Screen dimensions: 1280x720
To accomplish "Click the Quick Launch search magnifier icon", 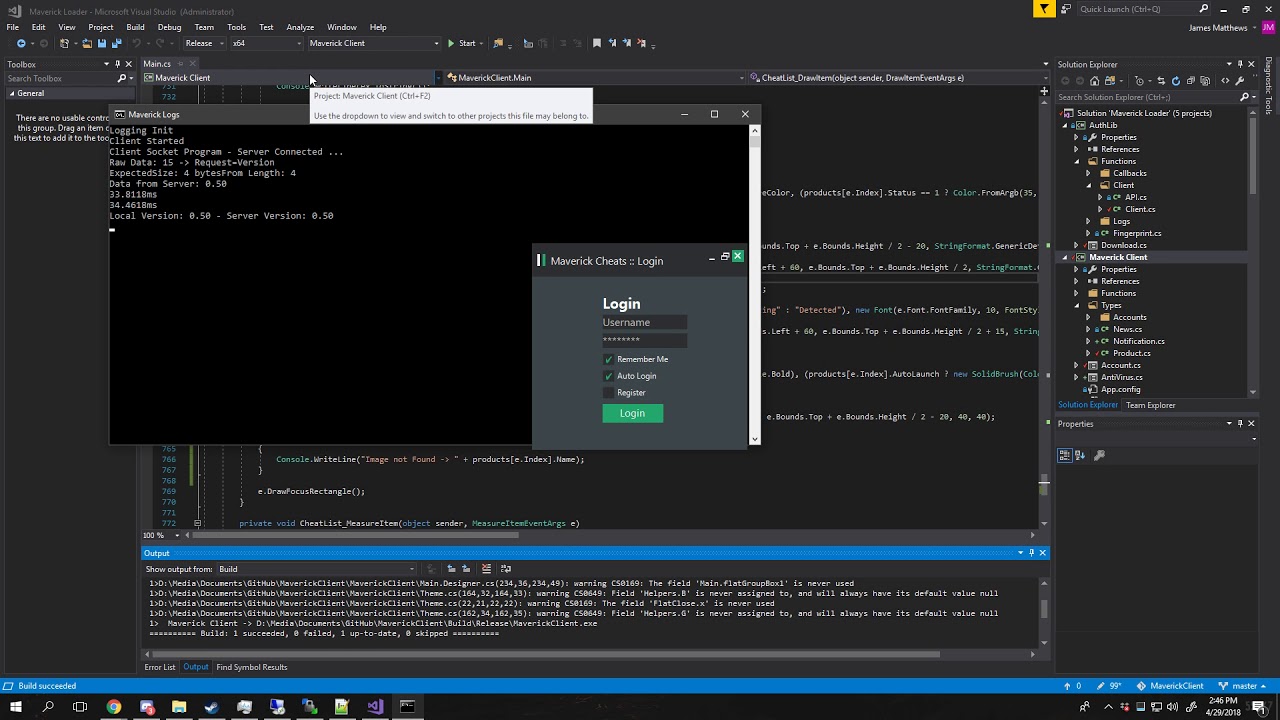I will [1203, 9].
